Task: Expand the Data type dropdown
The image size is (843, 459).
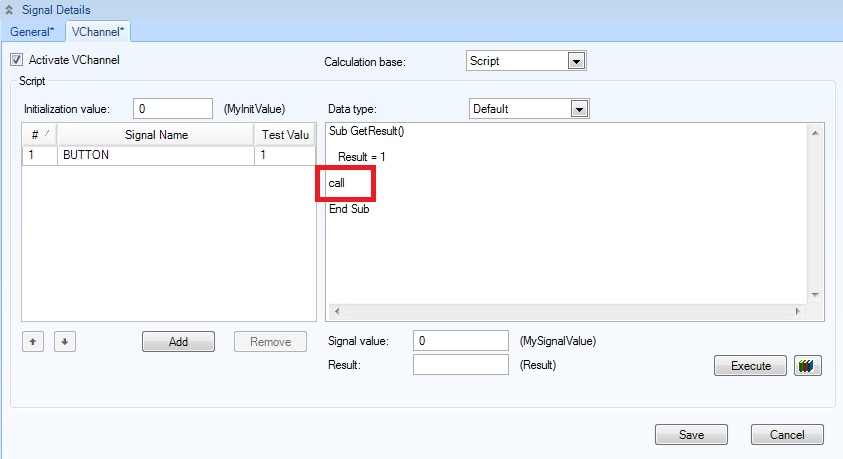Action: (x=577, y=108)
